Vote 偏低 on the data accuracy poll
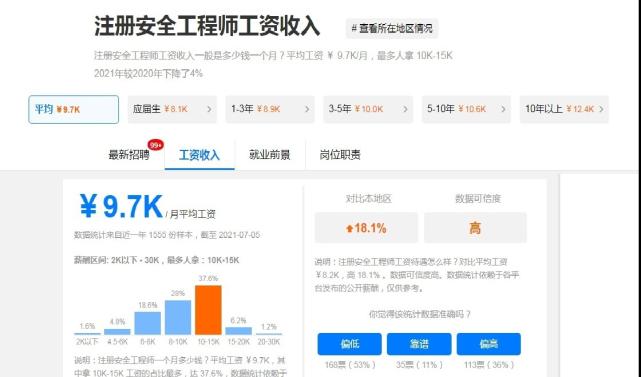Image resolution: width=641 pixels, height=377 pixels. (x=350, y=344)
